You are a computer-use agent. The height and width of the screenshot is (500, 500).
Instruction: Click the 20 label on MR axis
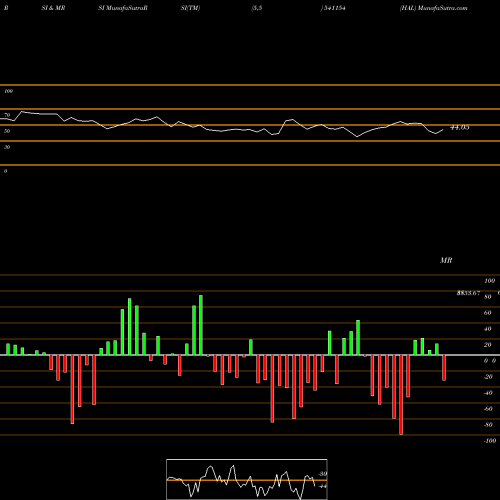488,345
